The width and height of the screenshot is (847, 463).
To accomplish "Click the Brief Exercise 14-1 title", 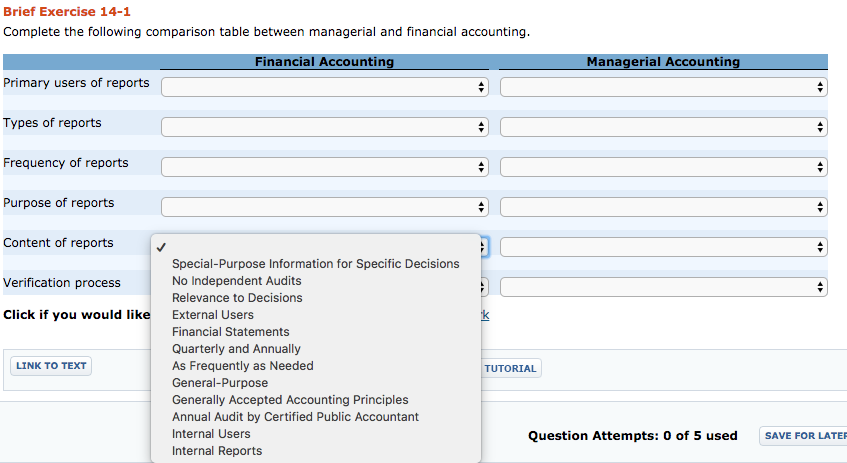I will (x=67, y=11).
